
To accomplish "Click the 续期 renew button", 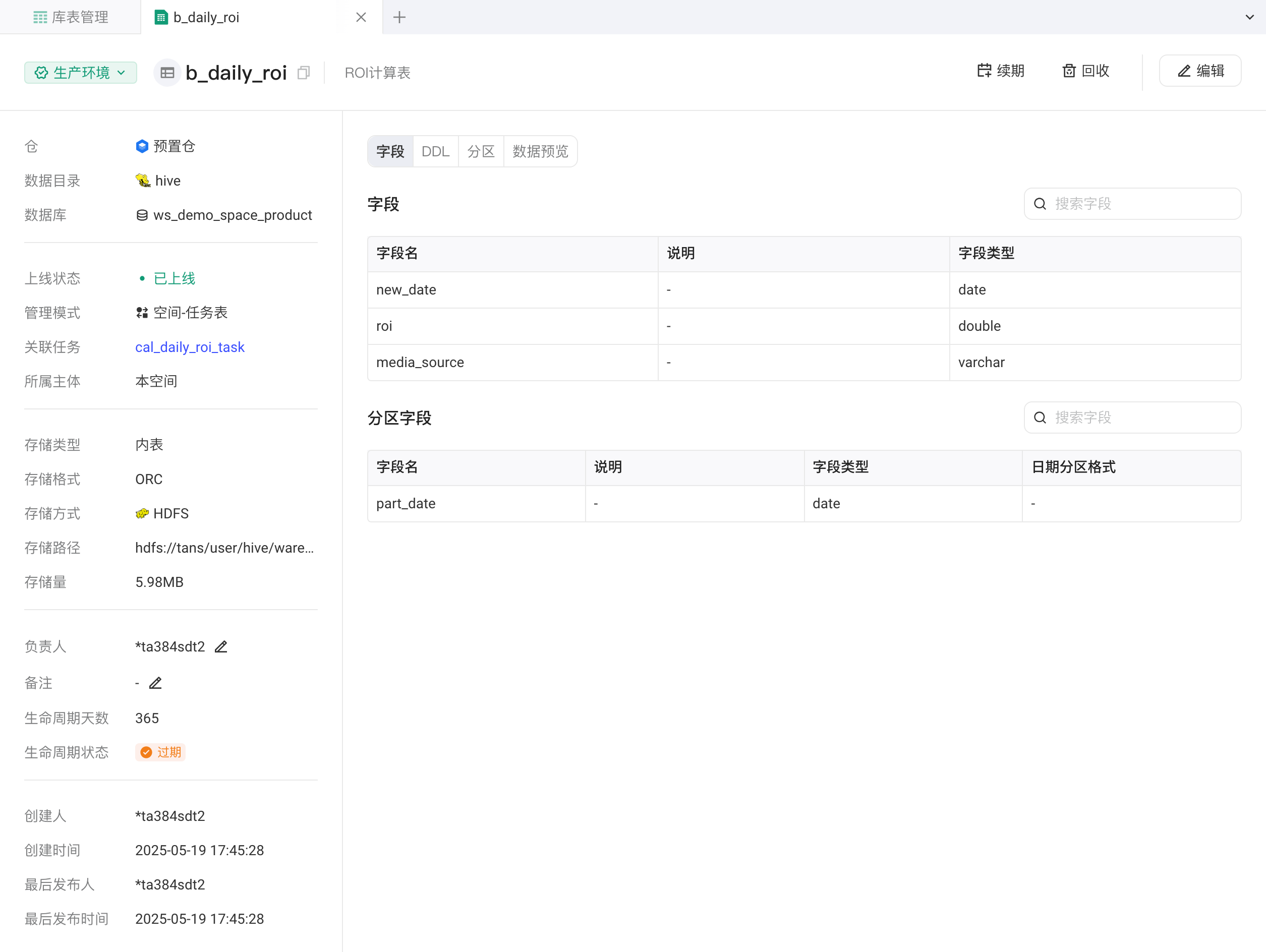I will (1000, 71).
